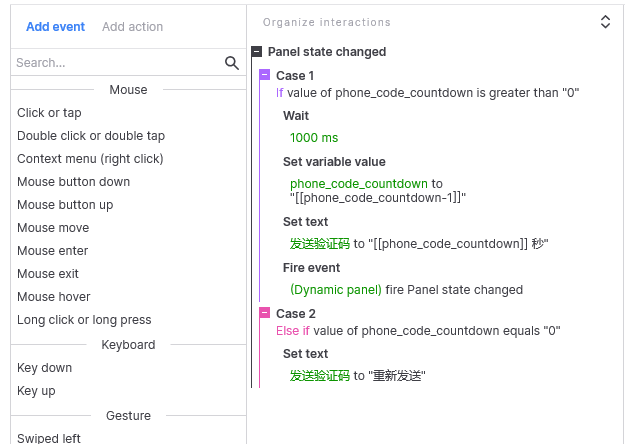
Task: Select Swiped left gesture event
Action: click(49, 438)
